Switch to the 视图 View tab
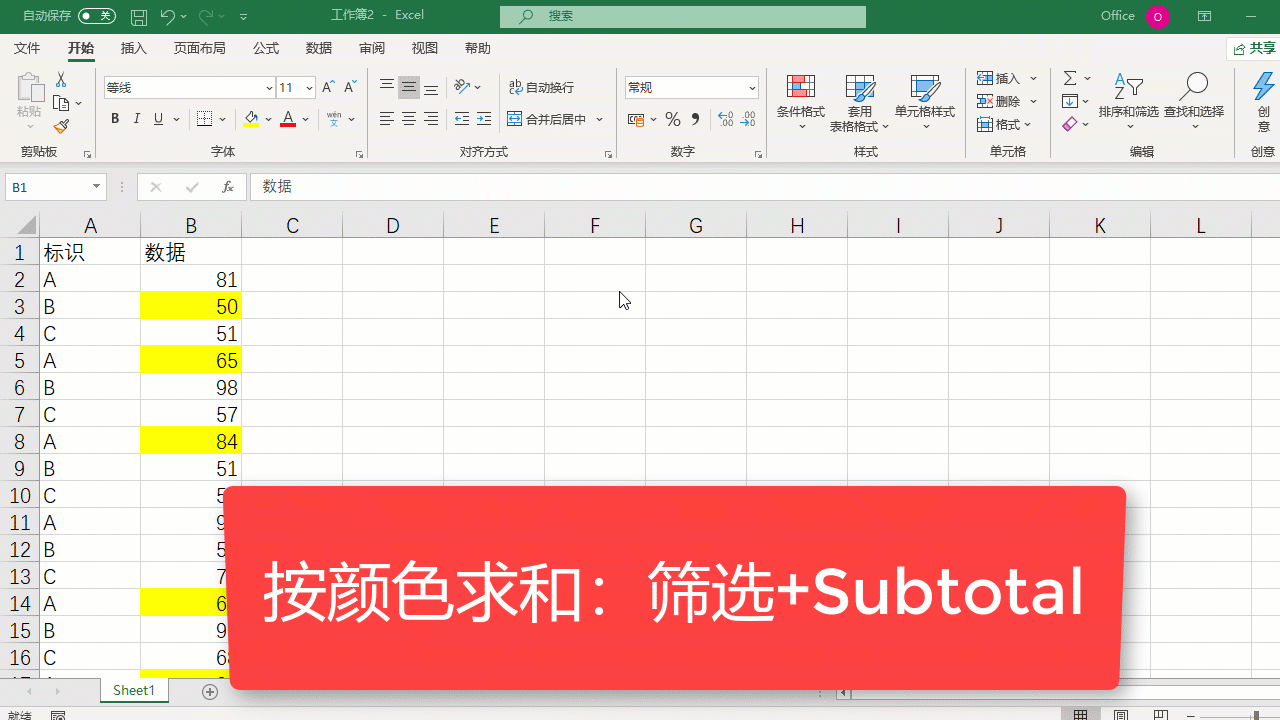Viewport: 1280px width, 720px height. (x=425, y=48)
